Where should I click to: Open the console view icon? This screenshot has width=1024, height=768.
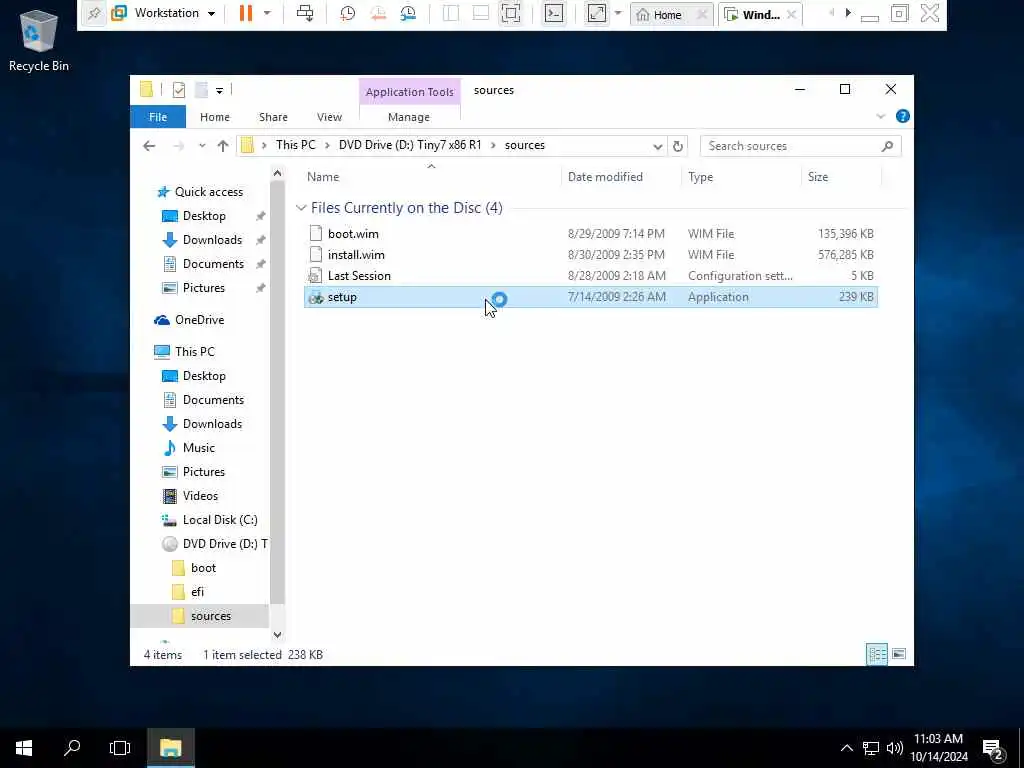click(x=554, y=13)
